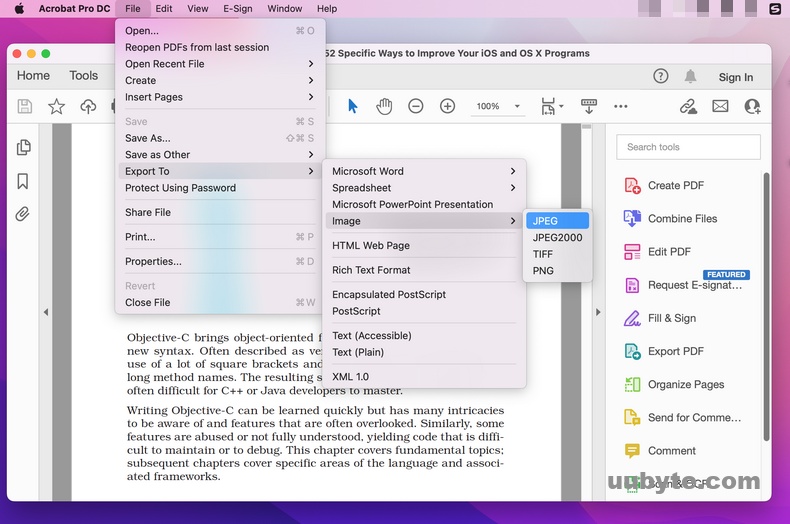Open the Create PDF tool
Screen dimensions: 790x524
coord(664,185)
